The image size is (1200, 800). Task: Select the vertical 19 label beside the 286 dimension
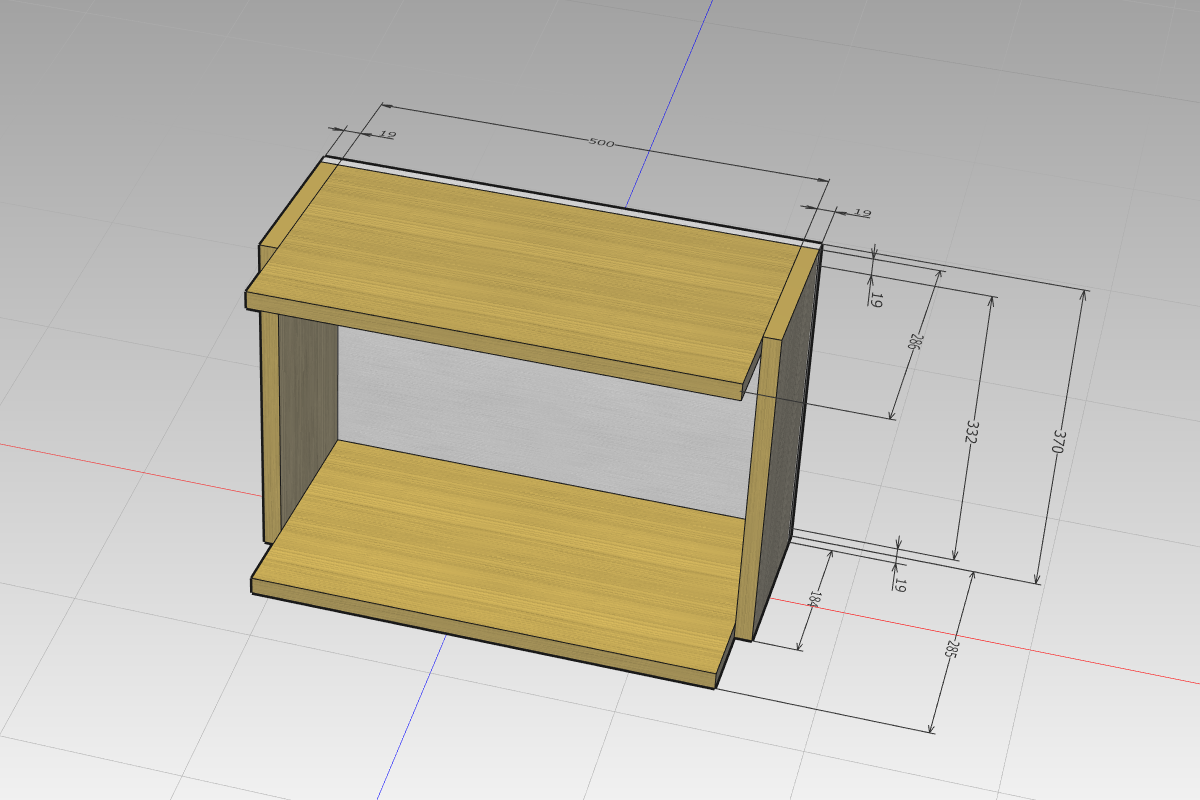(x=875, y=298)
